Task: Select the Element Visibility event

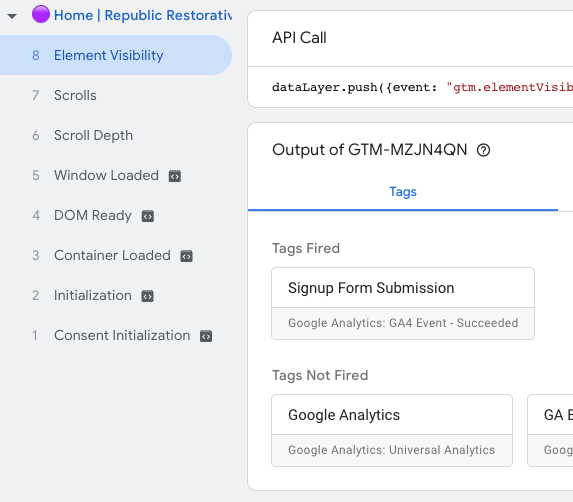Action: point(116,55)
